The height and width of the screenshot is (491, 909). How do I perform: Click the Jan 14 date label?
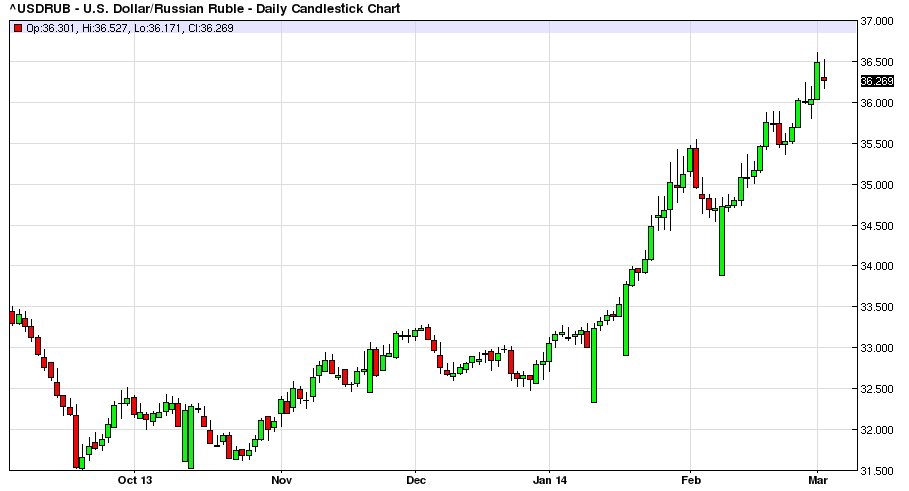point(549,480)
